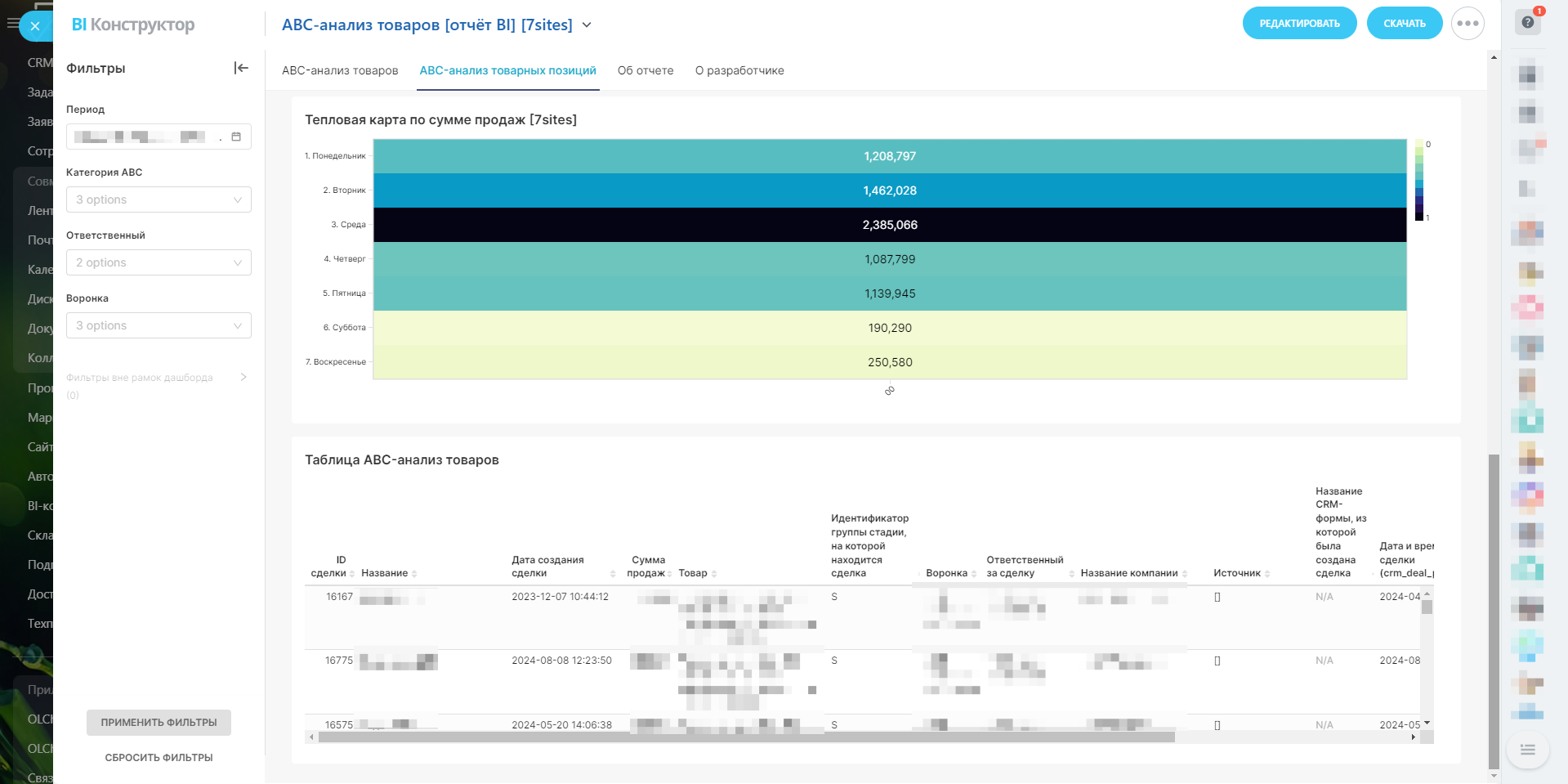The width and height of the screenshot is (1568, 784).
Task: Click the СКАЧАТЬ button
Action: point(1404,24)
